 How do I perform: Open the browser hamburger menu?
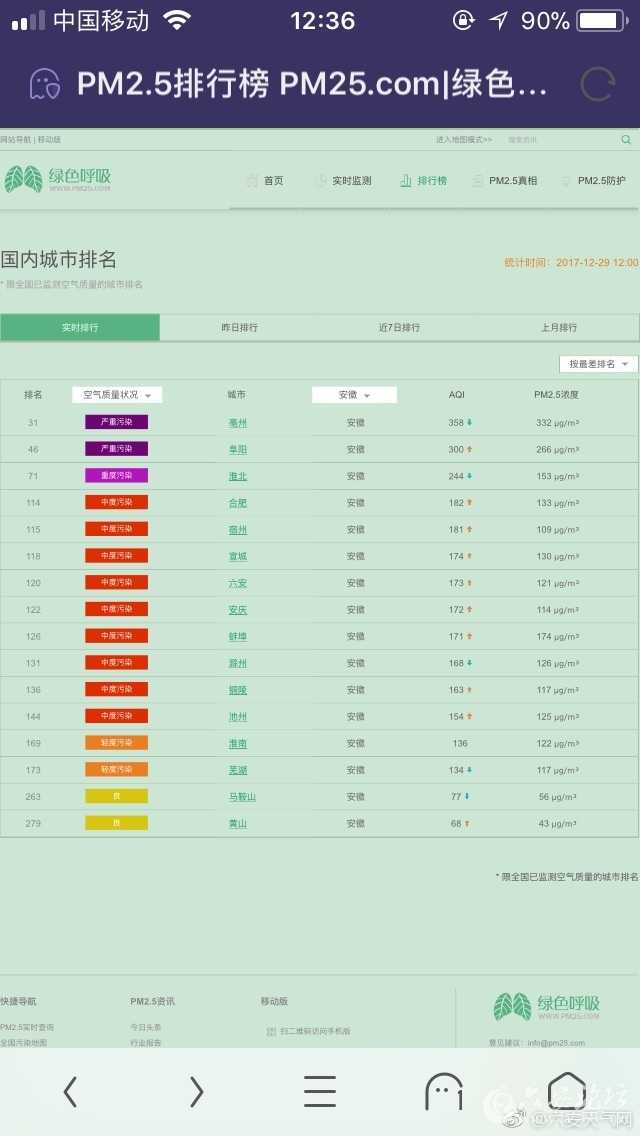(320, 1091)
